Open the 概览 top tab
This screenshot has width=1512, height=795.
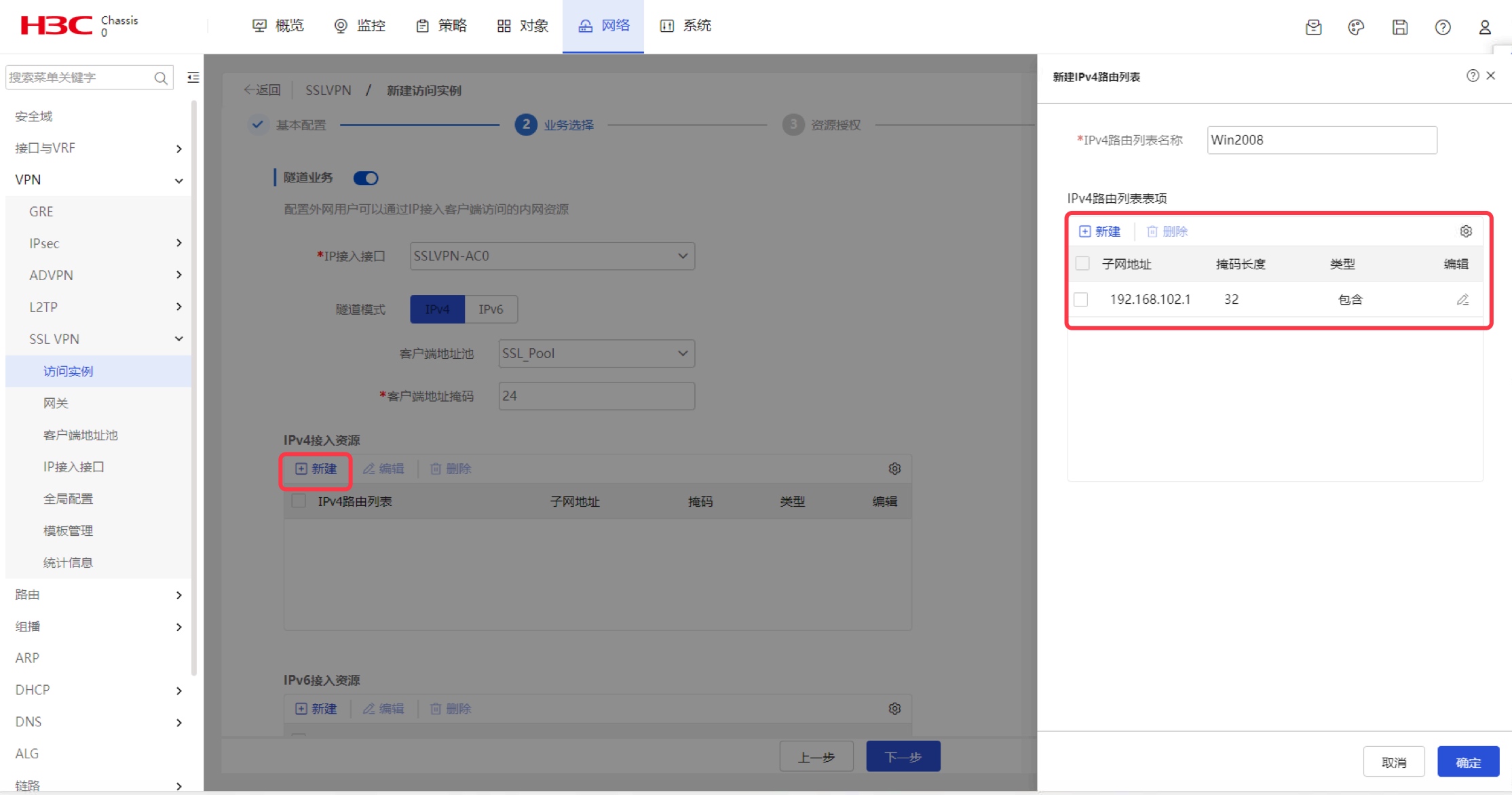pyautogui.click(x=278, y=26)
